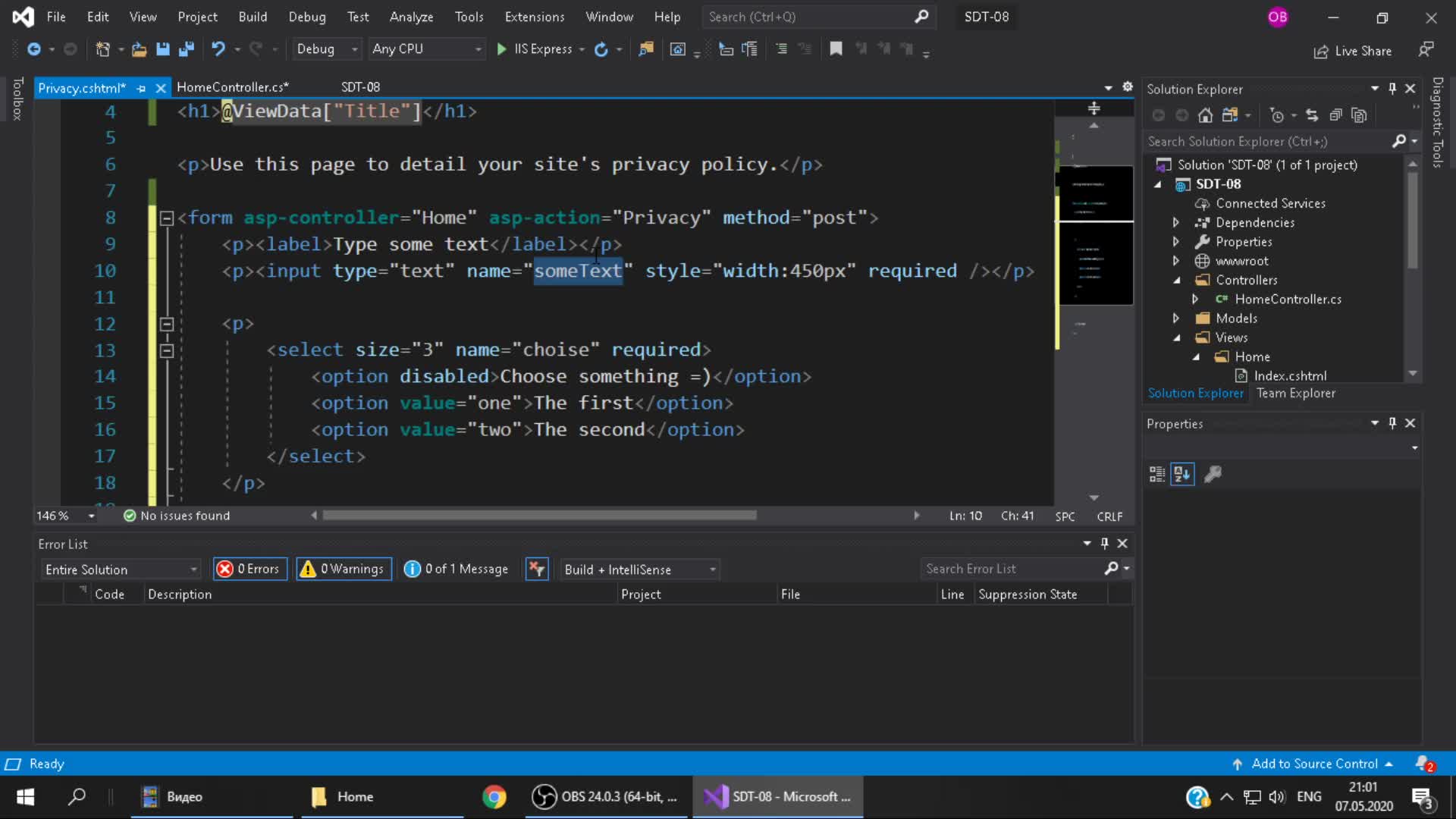
Task: Toggle auto-hide pin on Error List panel
Action: tap(1104, 544)
